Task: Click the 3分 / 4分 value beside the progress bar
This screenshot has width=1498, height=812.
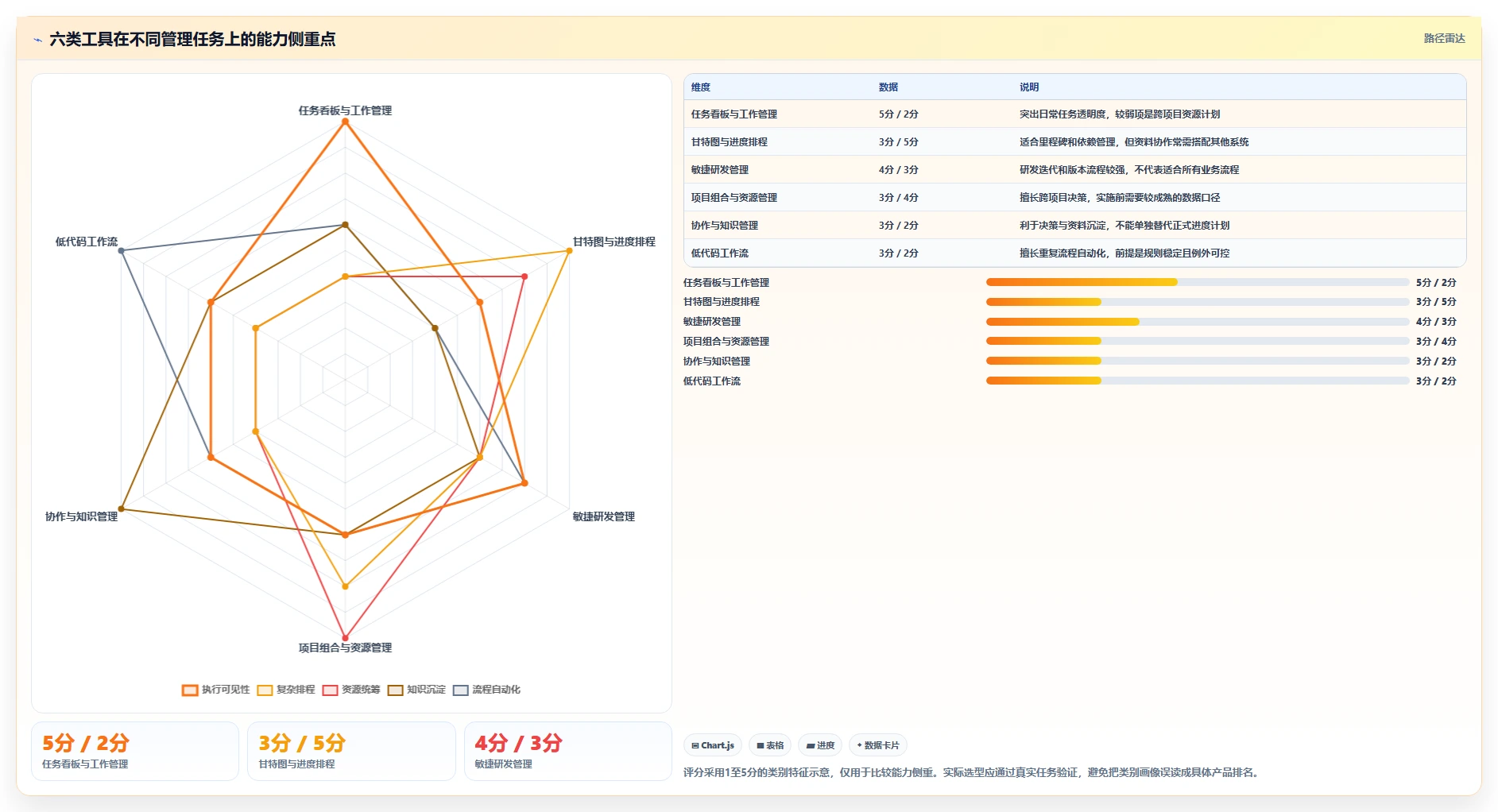Action: (1436, 341)
